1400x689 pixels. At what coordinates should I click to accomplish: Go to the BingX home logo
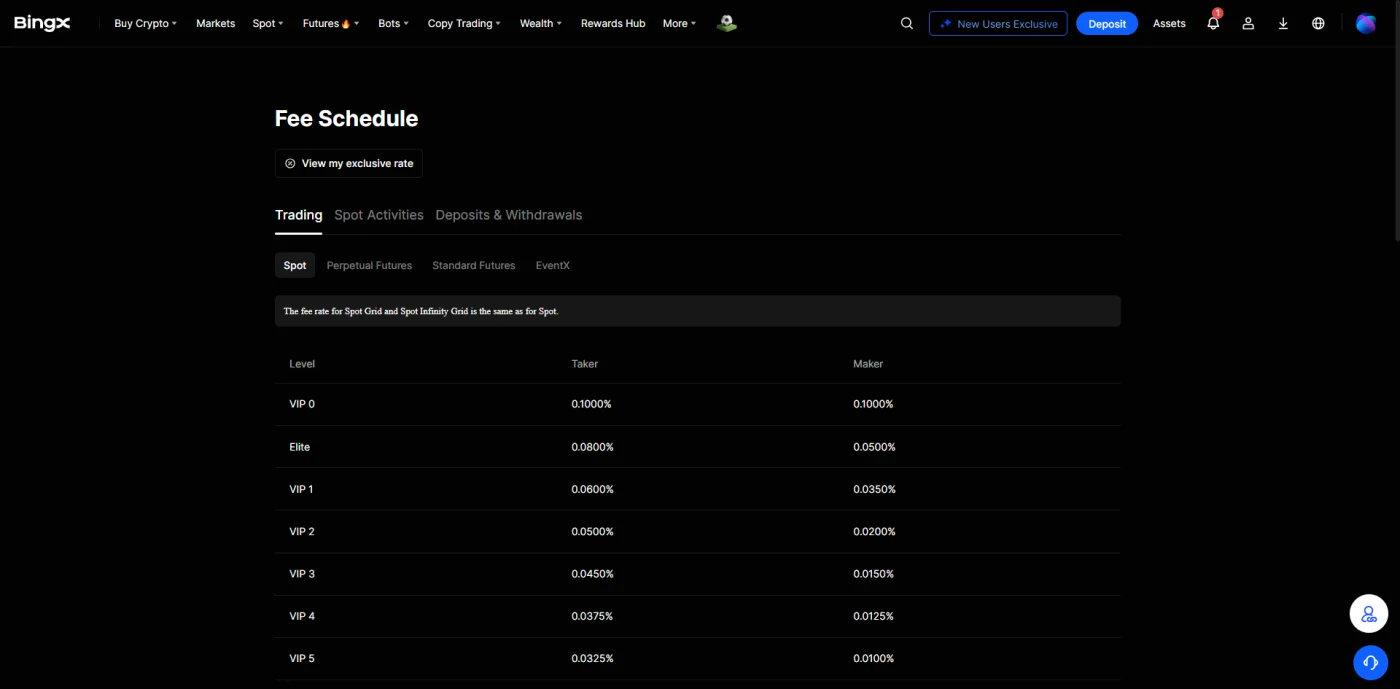[x=42, y=23]
